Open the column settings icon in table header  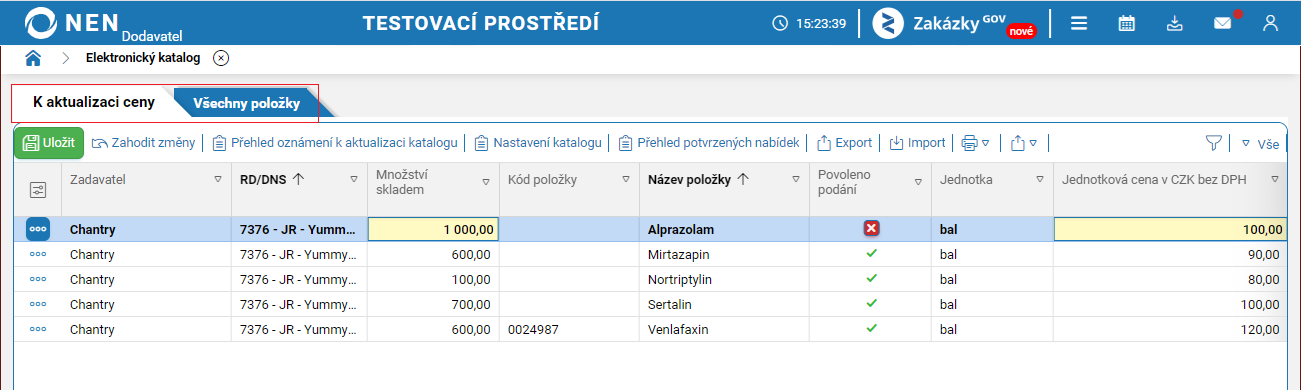tap(38, 189)
